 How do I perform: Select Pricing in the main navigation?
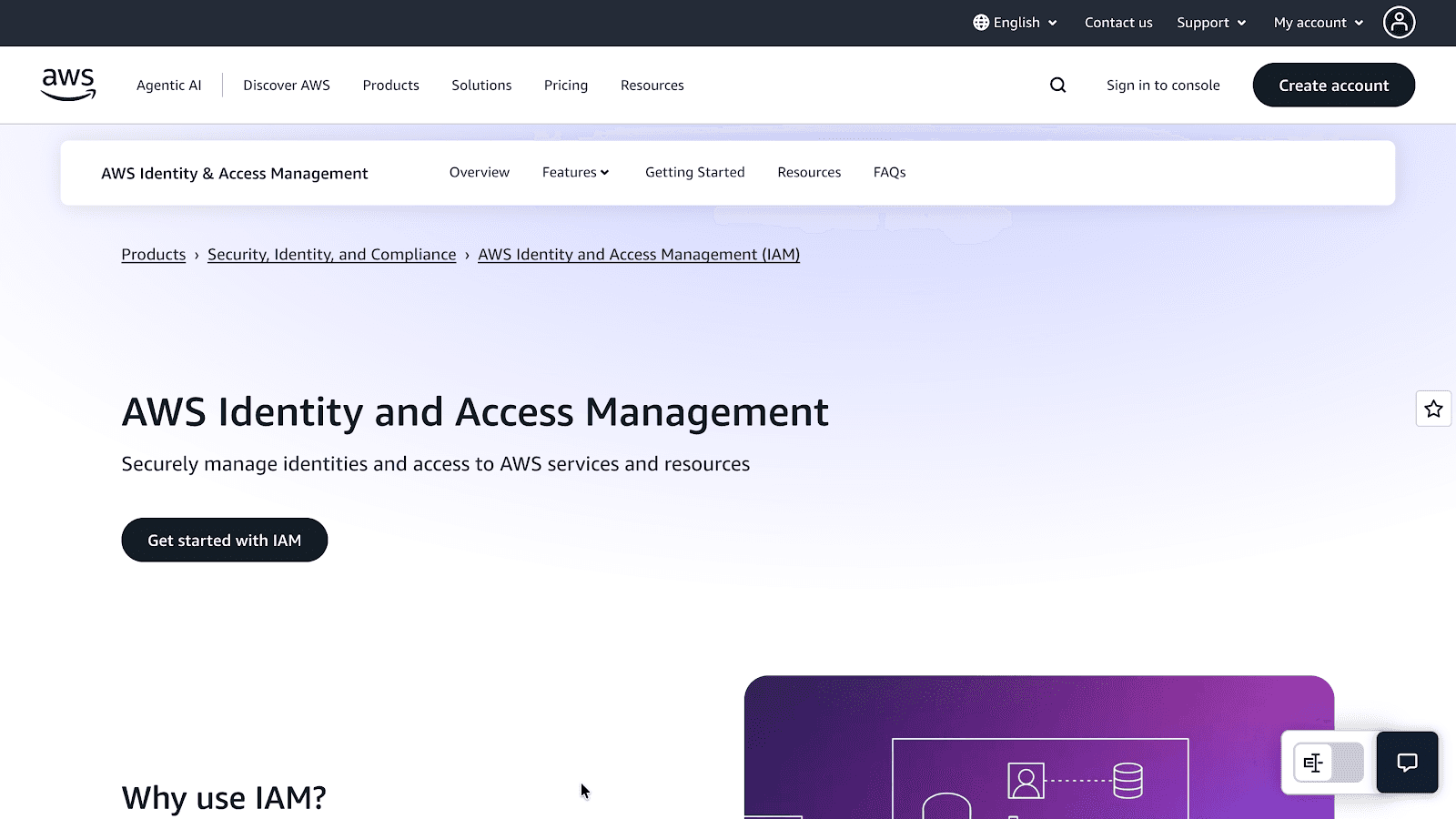tap(565, 85)
